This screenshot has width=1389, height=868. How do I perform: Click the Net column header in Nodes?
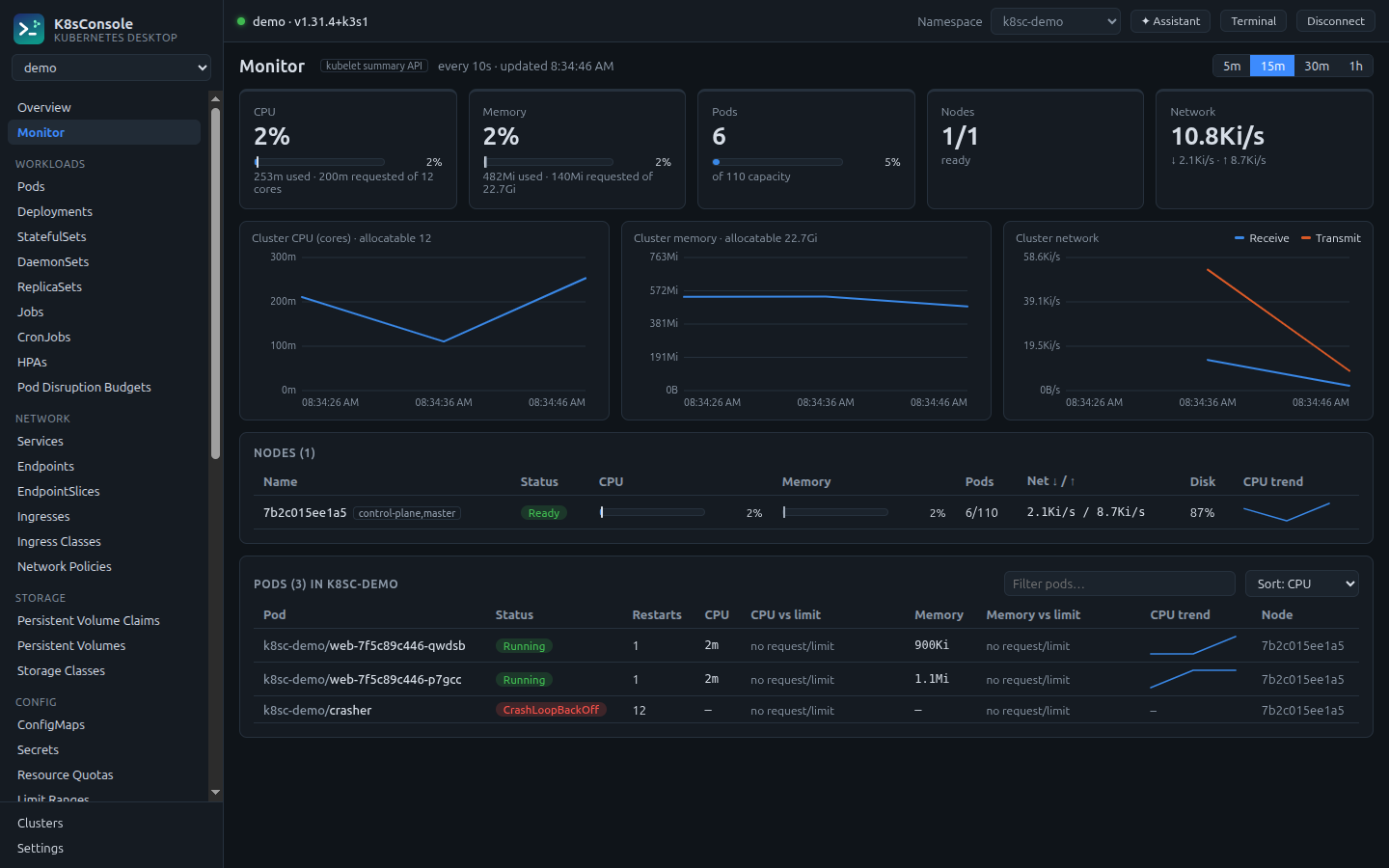[1050, 481]
